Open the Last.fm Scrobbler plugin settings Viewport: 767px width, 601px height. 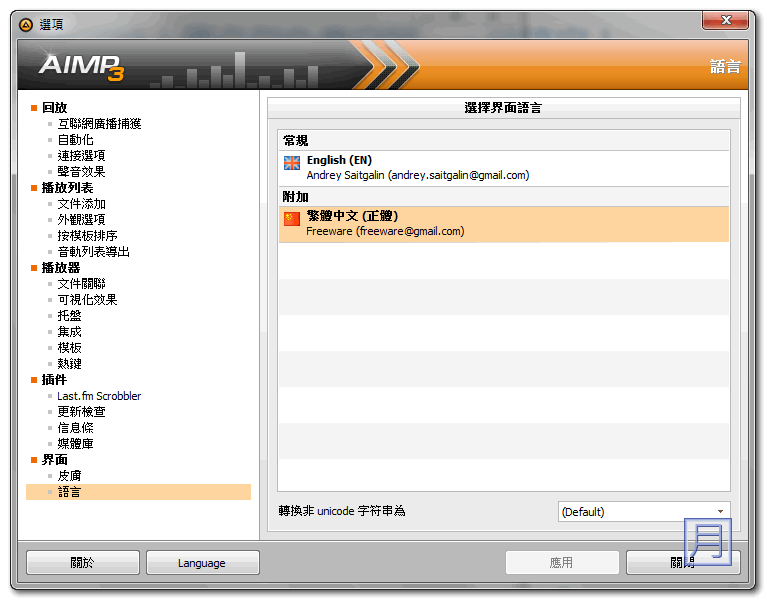[x=99, y=396]
